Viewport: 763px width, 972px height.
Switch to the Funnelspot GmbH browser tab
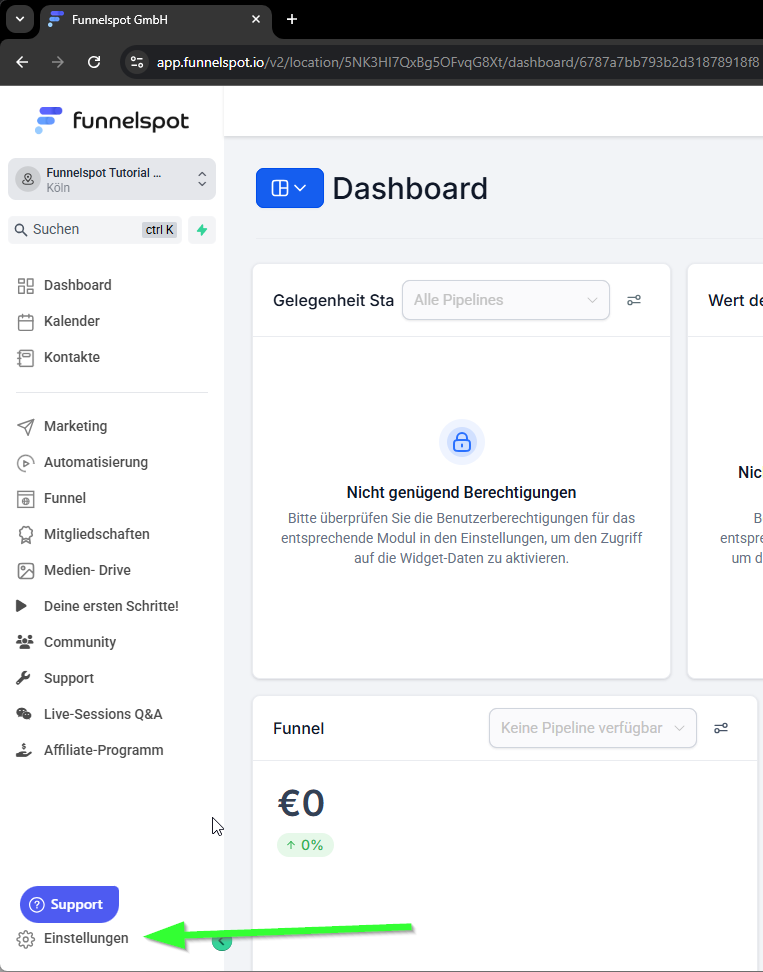click(x=156, y=20)
